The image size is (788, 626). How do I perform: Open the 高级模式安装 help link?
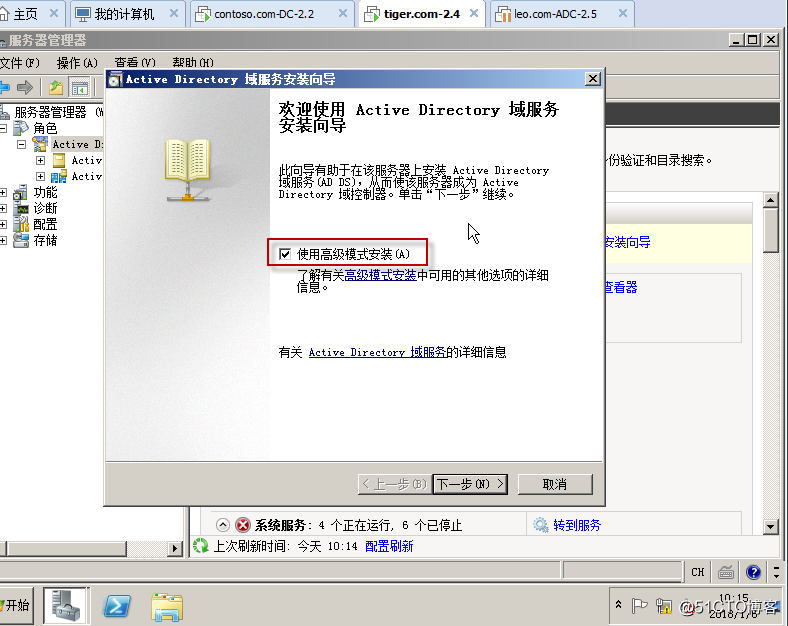click(380, 275)
